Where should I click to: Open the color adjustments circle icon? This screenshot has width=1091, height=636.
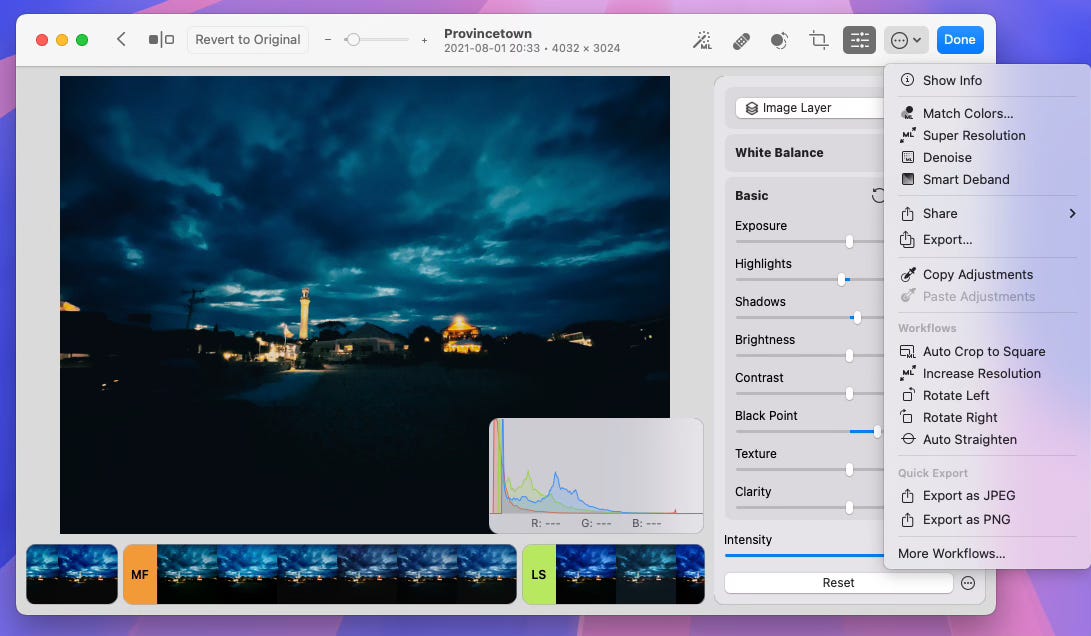pyautogui.click(x=779, y=40)
